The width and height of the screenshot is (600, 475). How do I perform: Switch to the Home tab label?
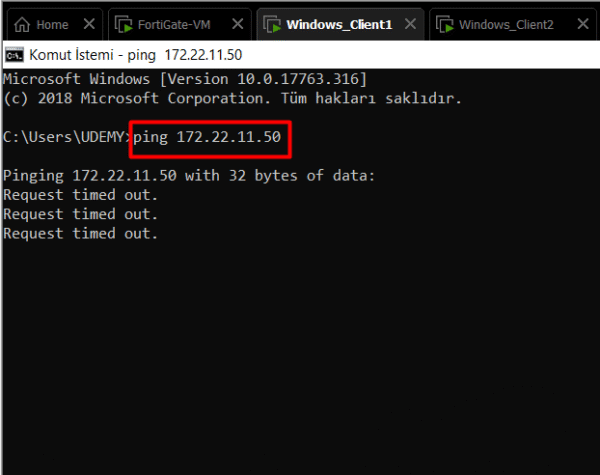(52, 23)
